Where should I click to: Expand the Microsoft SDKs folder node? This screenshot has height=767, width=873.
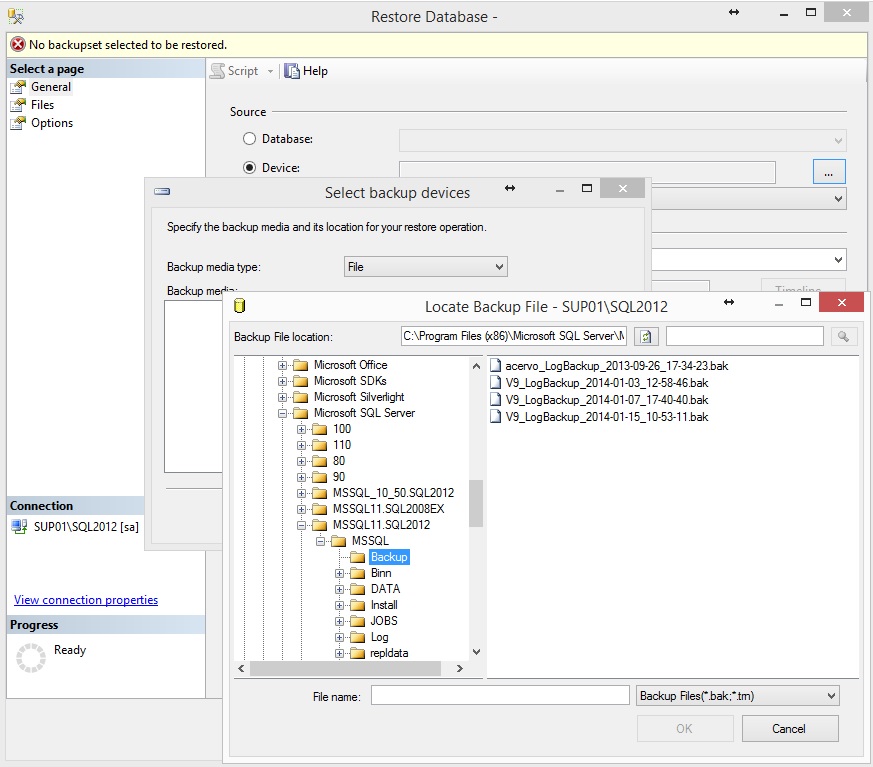coord(282,381)
